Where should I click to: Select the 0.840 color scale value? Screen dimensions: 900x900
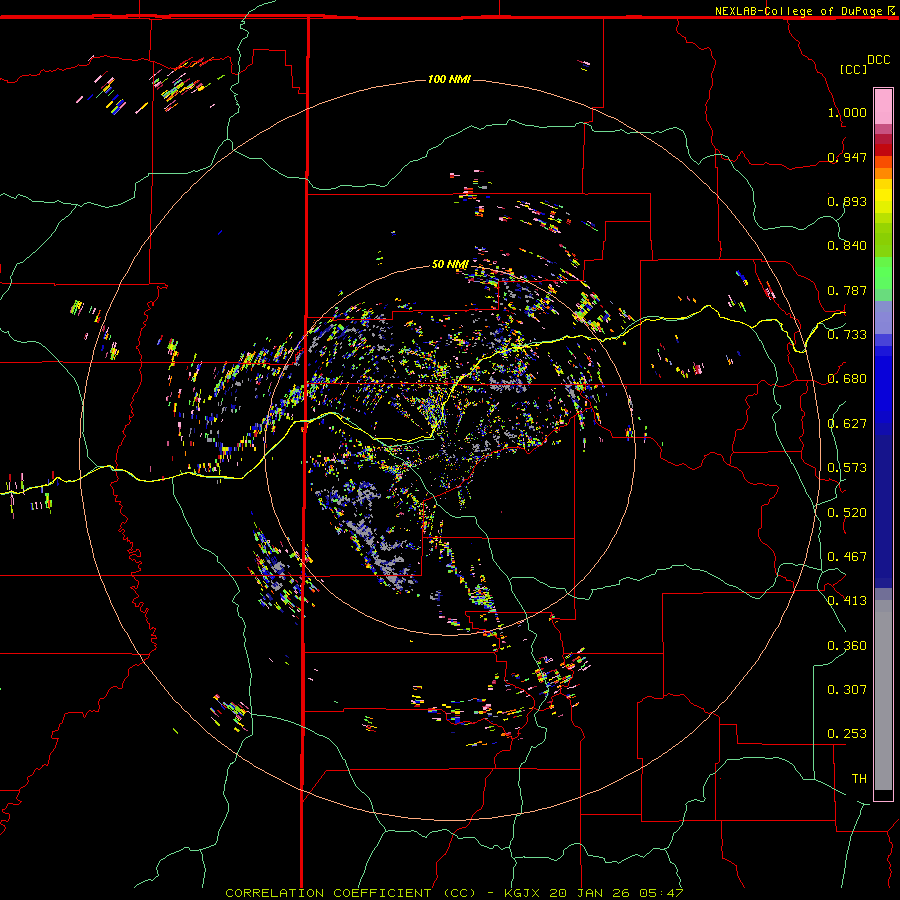coord(847,246)
